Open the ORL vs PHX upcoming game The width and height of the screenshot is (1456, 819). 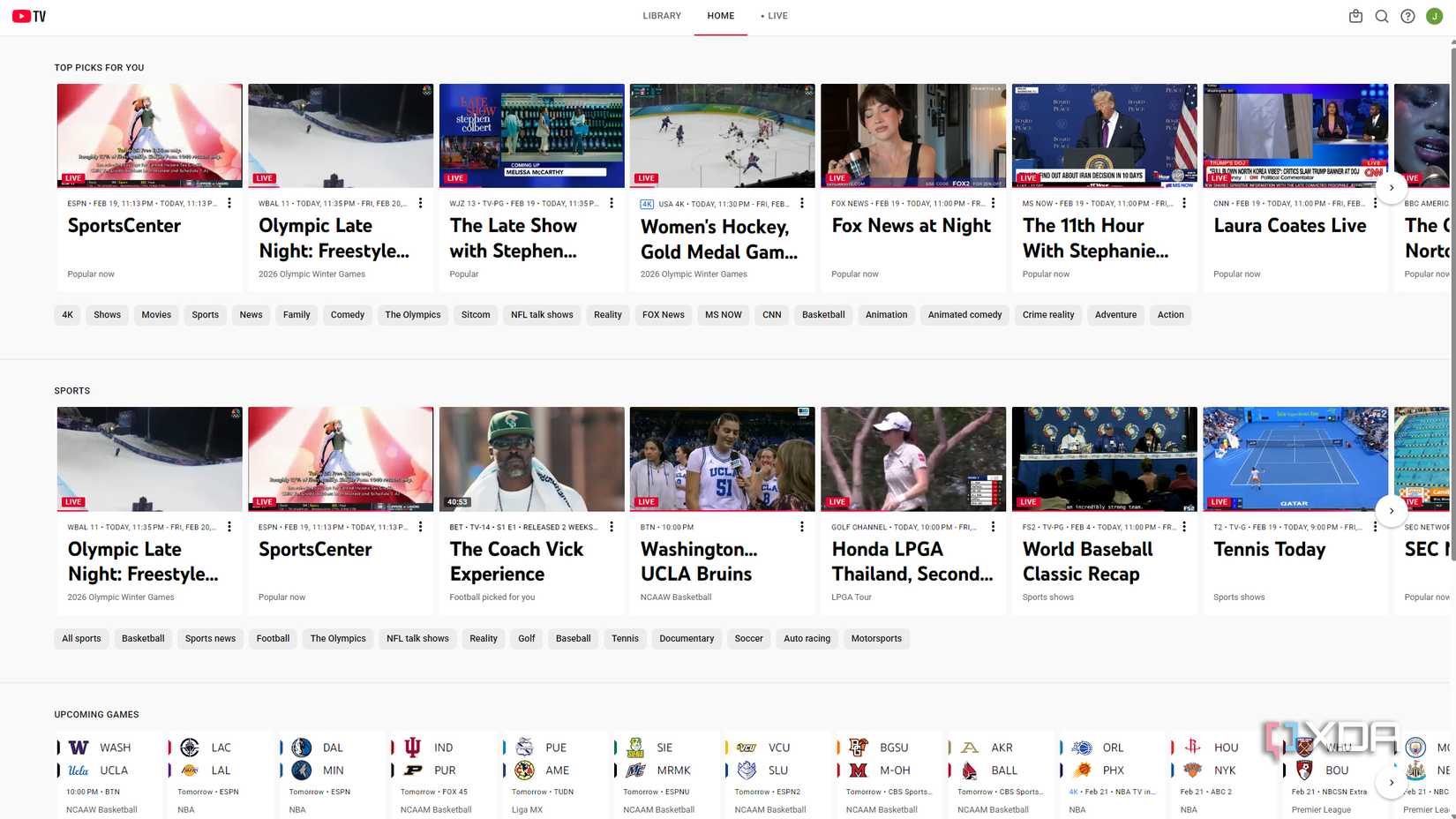tap(1112, 777)
